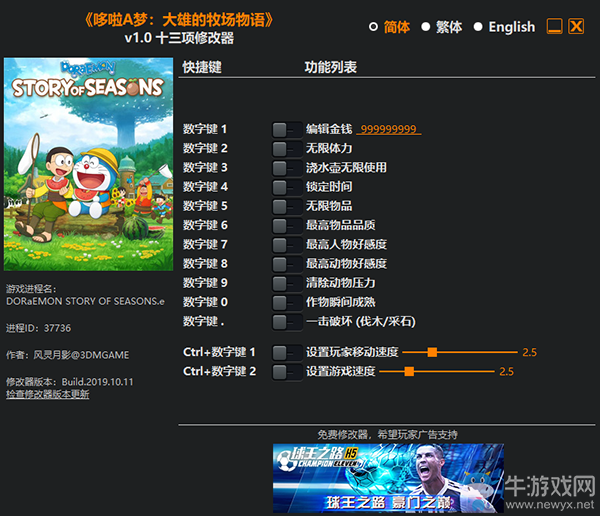Click the Doraemon Story of Seasons cover image
Image resolution: width=600 pixels, height=516 pixels.
(88, 164)
